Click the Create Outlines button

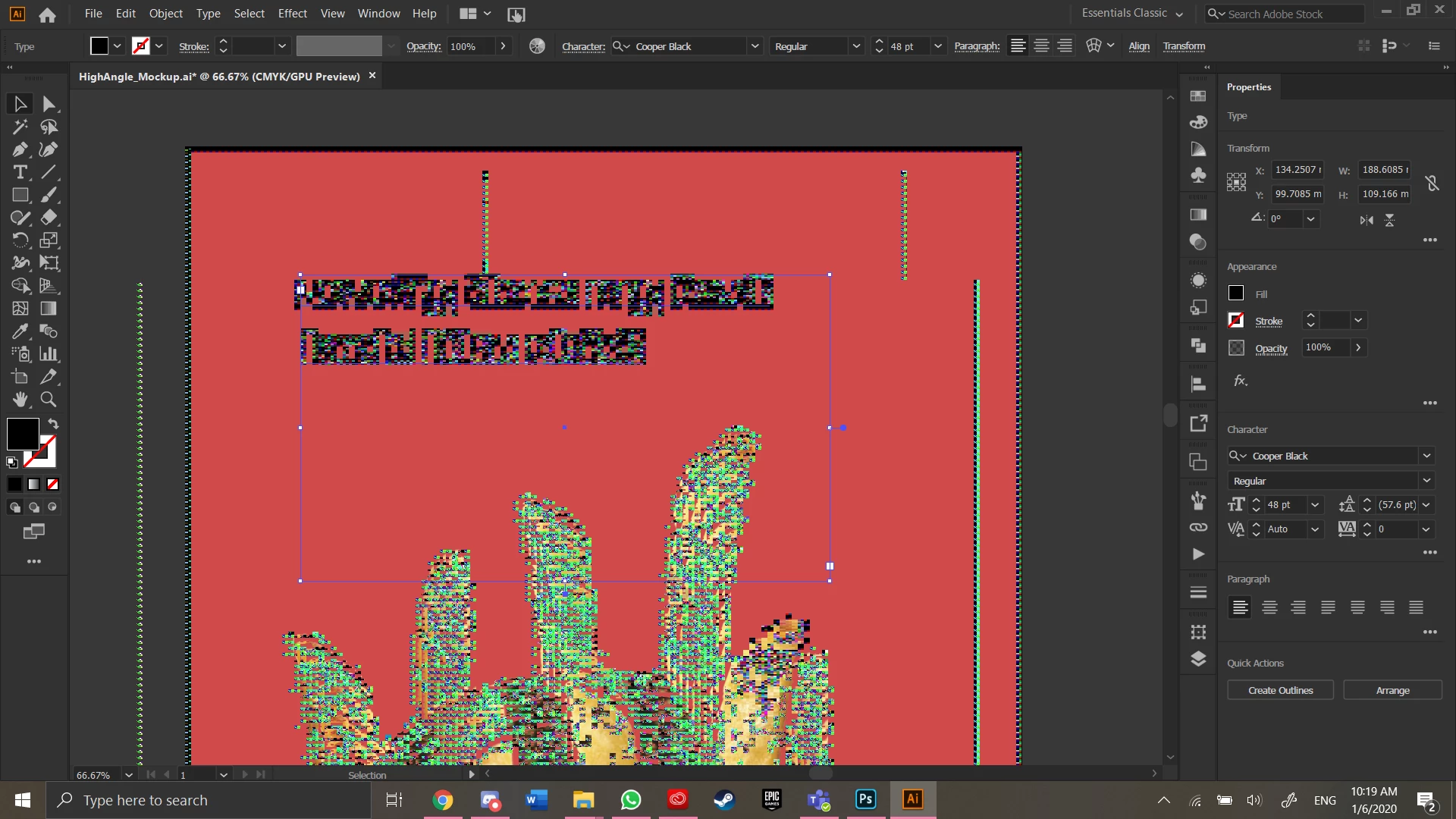[1280, 690]
